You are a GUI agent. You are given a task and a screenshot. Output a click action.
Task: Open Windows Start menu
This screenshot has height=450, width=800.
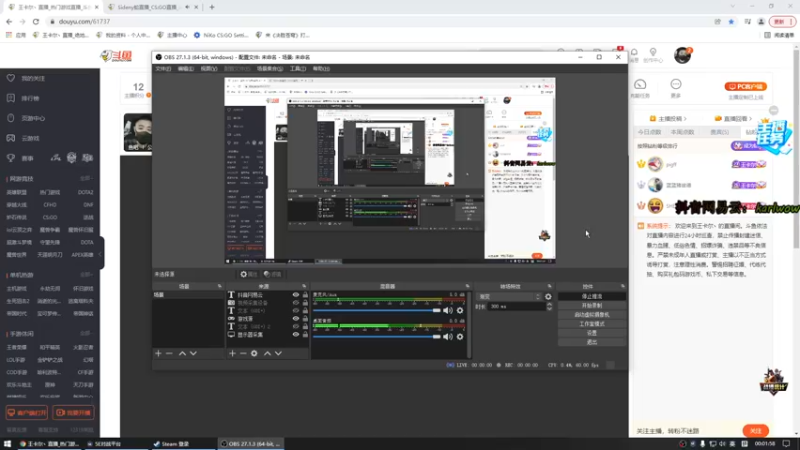(7, 444)
